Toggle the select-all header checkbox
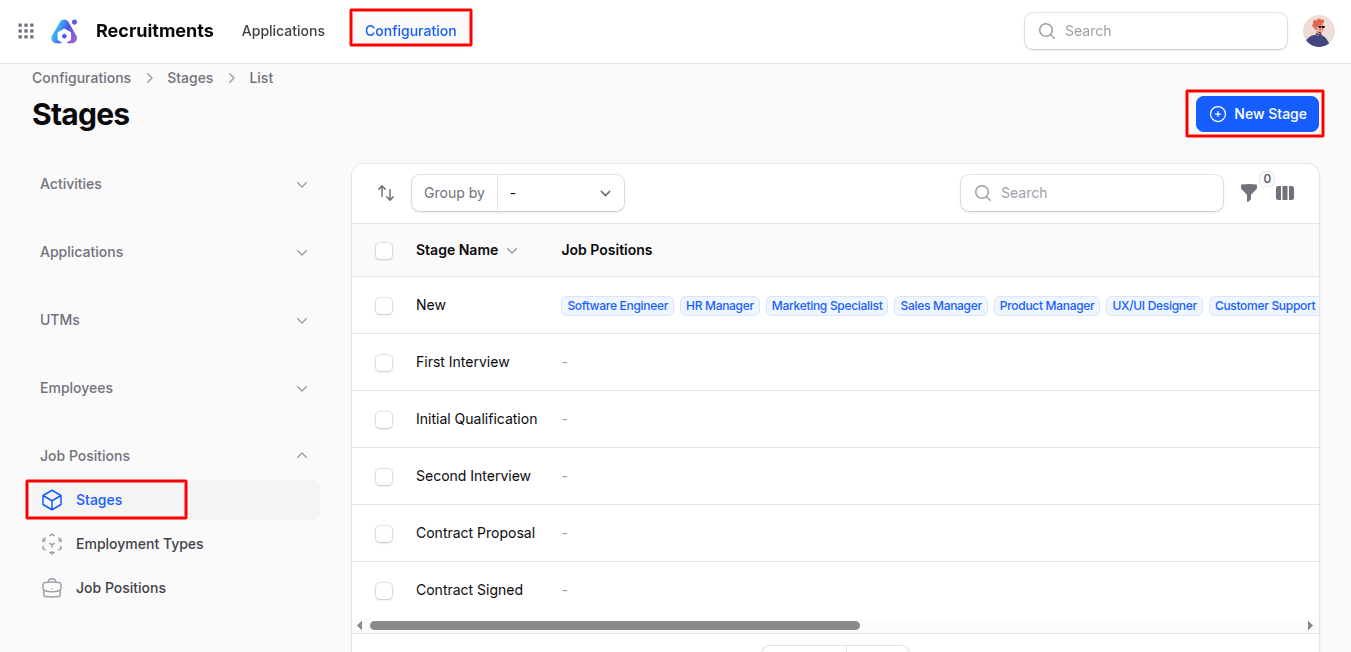 coord(384,251)
